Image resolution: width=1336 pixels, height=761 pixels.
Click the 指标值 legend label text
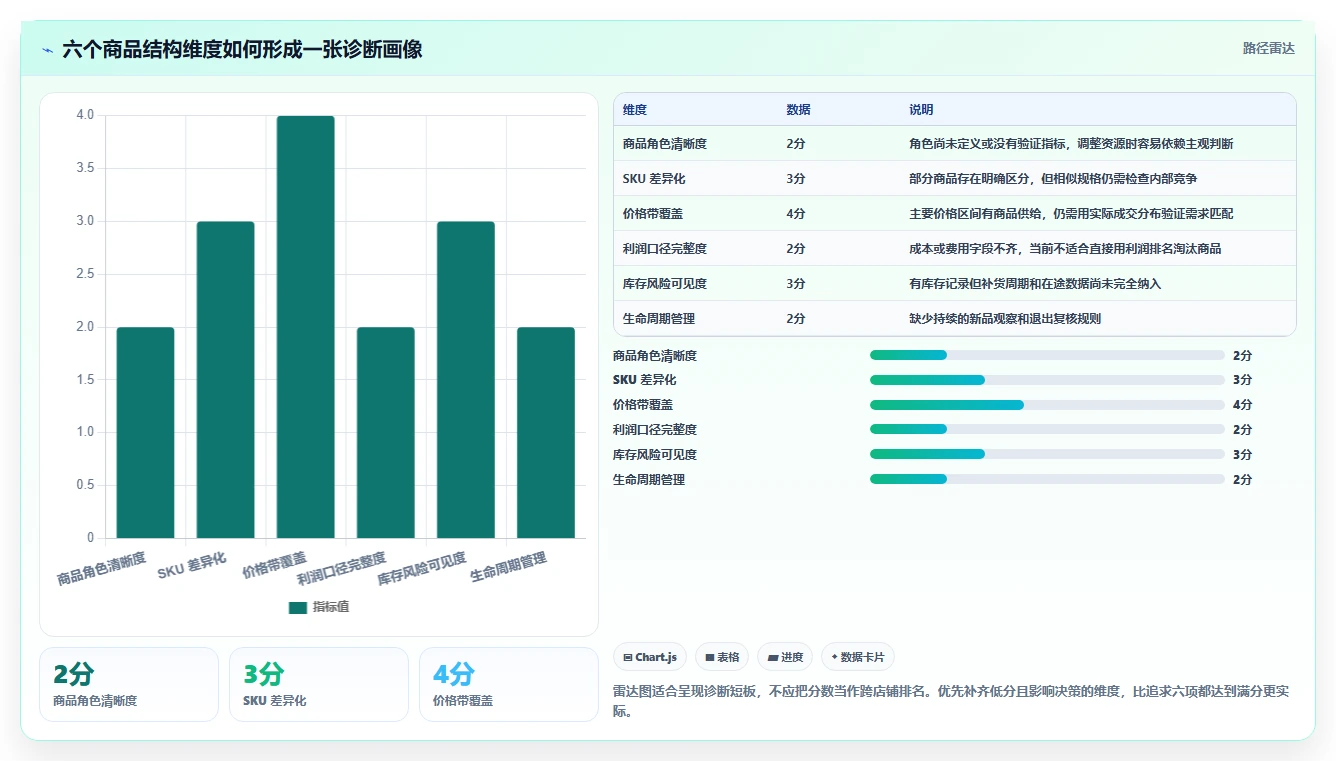coord(331,607)
